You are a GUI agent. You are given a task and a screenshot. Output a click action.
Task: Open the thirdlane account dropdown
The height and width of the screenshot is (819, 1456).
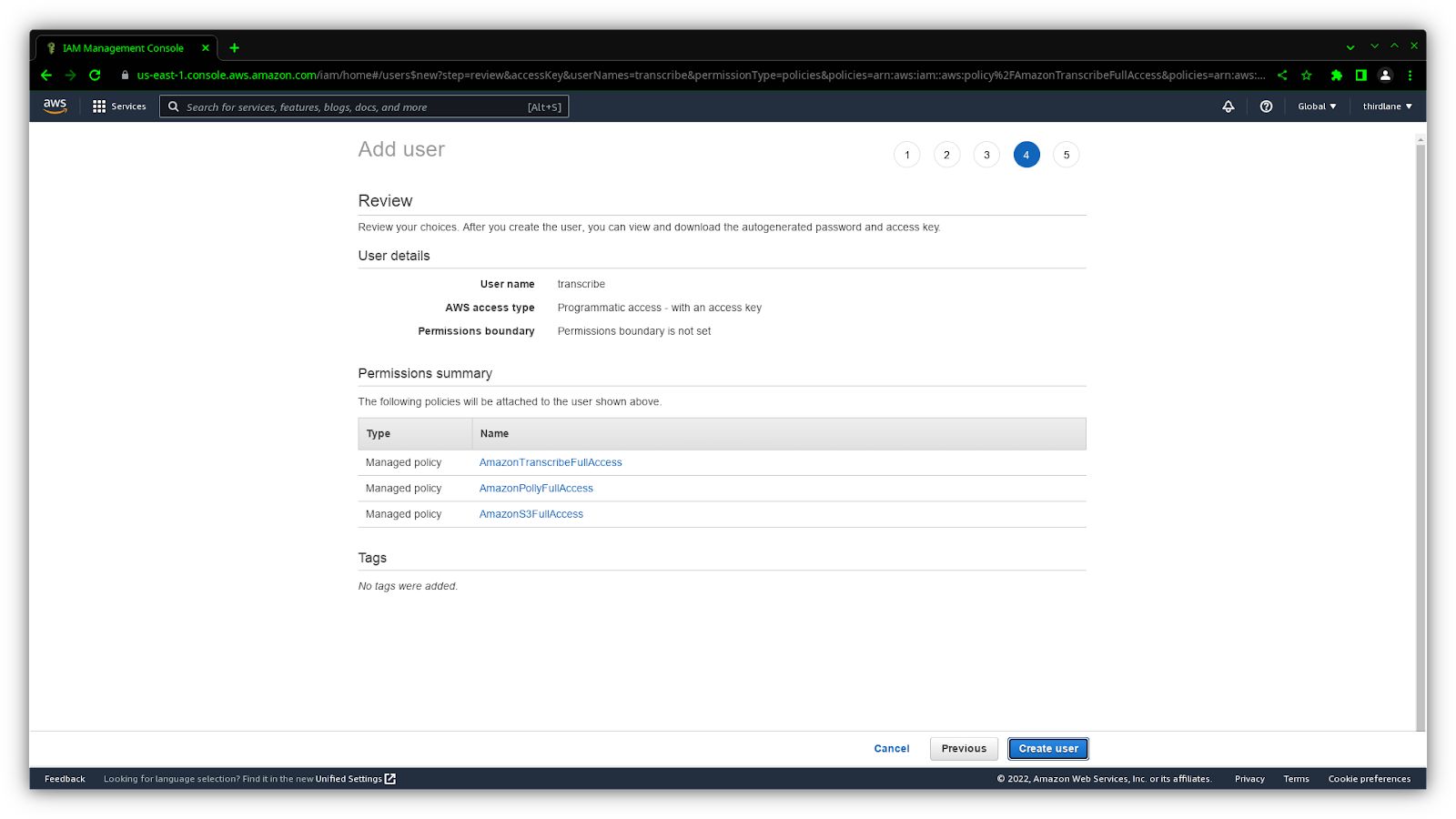[1387, 106]
